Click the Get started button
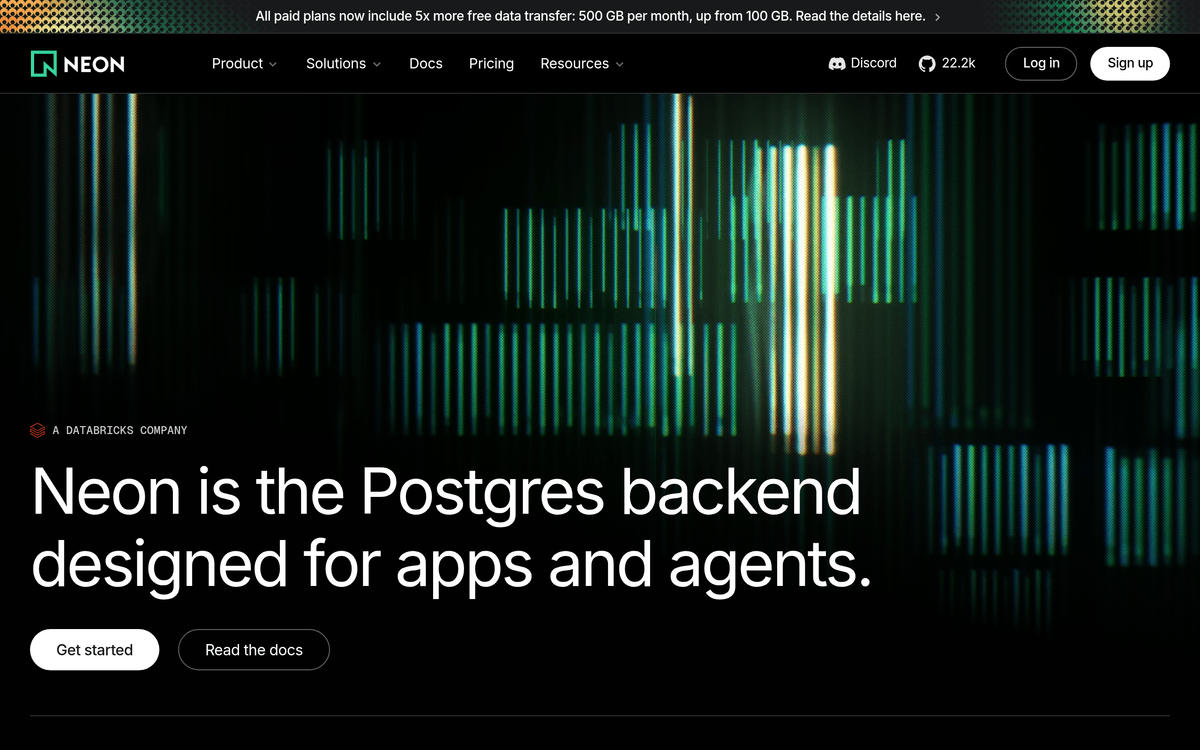This screenshot has width=1200, height=750. (94, 650)
